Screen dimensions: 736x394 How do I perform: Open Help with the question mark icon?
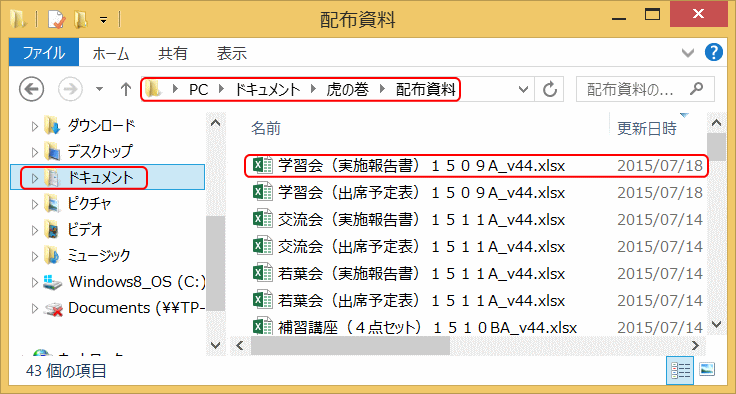(713, 52)
